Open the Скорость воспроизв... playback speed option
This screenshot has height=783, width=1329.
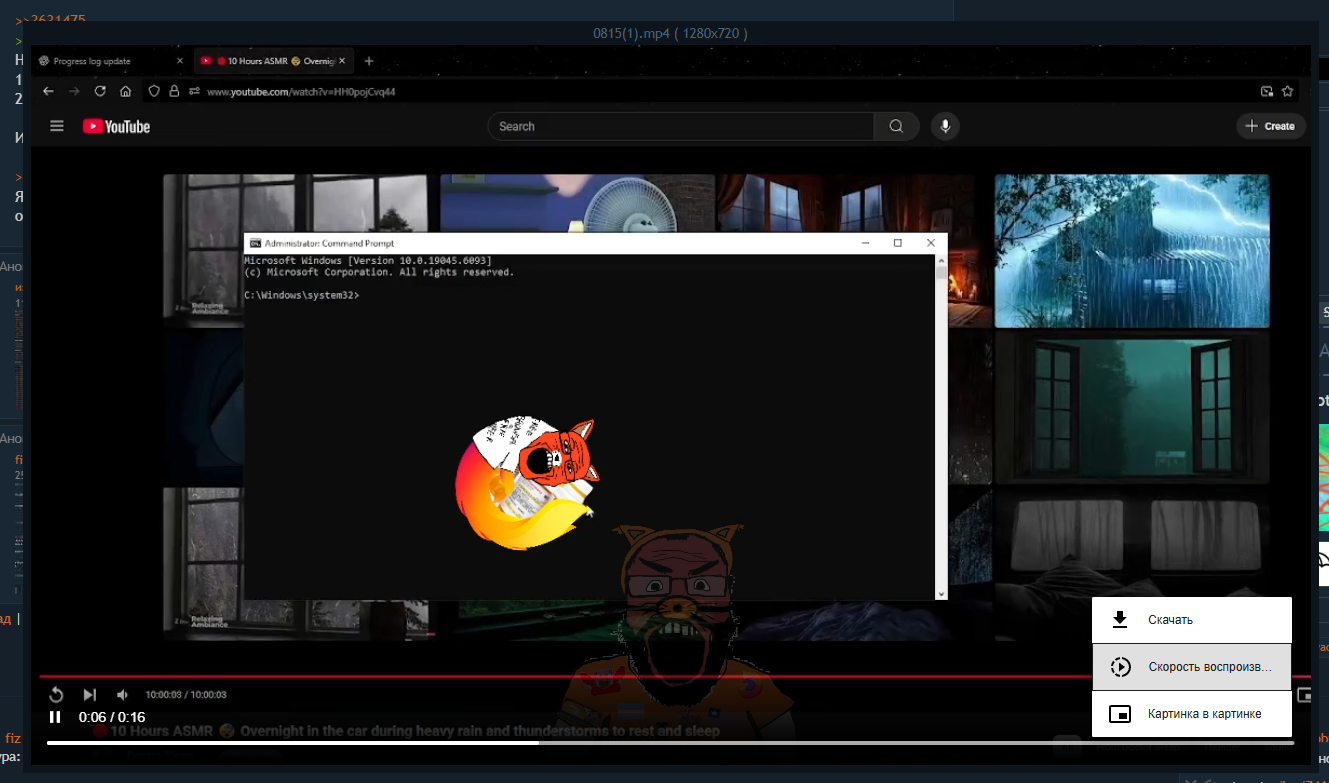pyautogui.click(x=1192, y=667)
